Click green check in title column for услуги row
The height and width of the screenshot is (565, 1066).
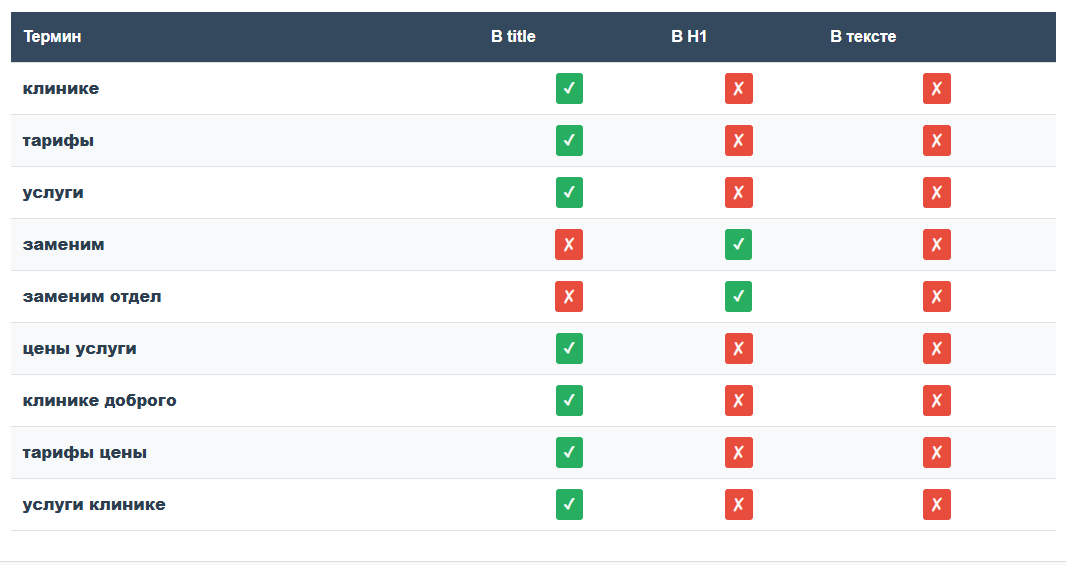coord(569,192)
